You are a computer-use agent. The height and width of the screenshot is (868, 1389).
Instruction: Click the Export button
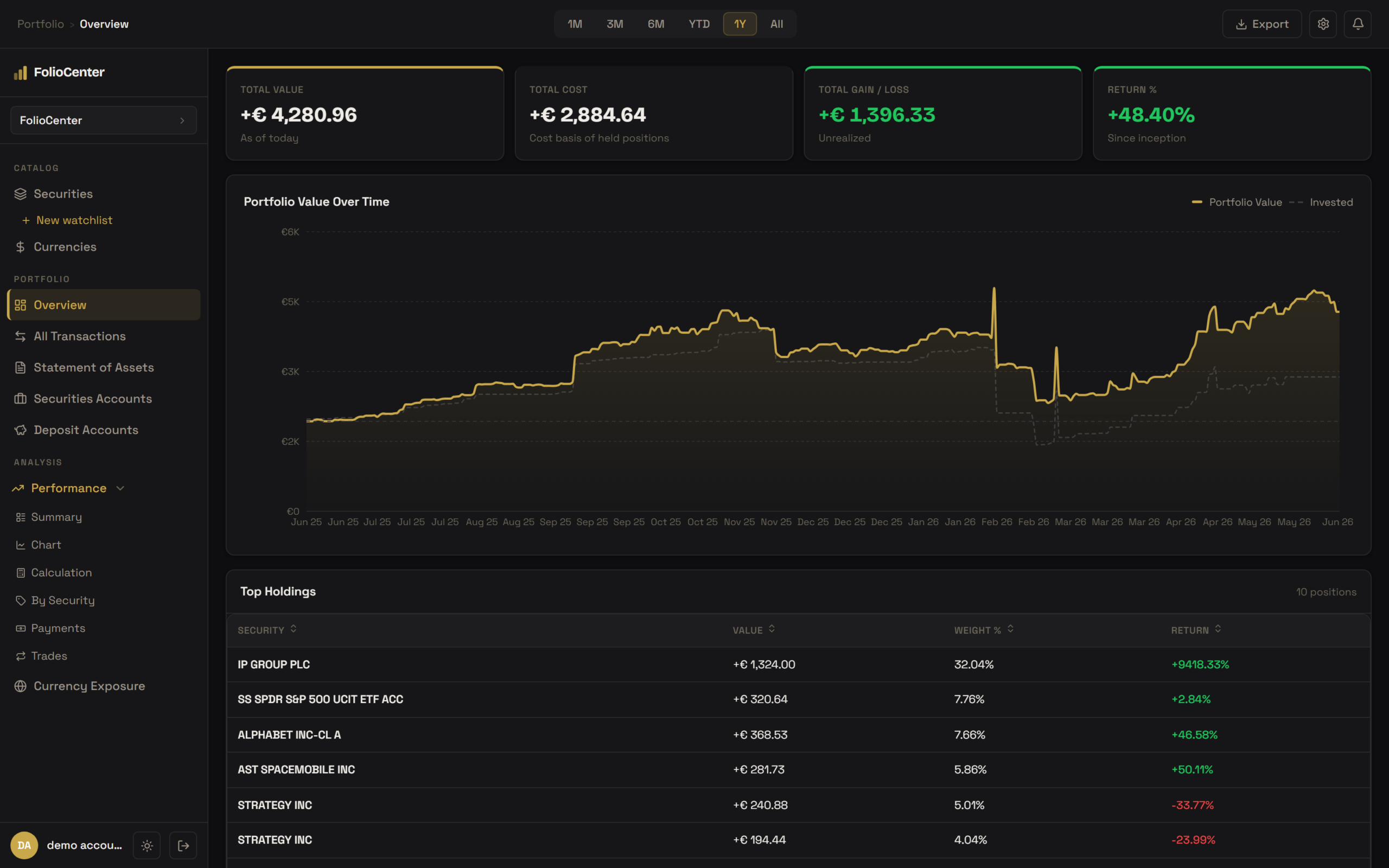click(x=1261, y=24)
